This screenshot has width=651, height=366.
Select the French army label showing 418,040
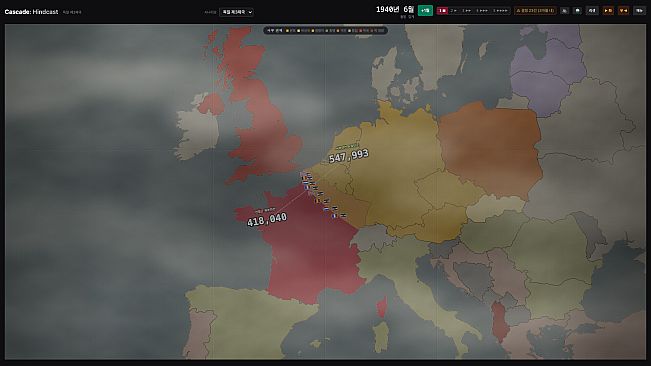(x=267, y=220)
